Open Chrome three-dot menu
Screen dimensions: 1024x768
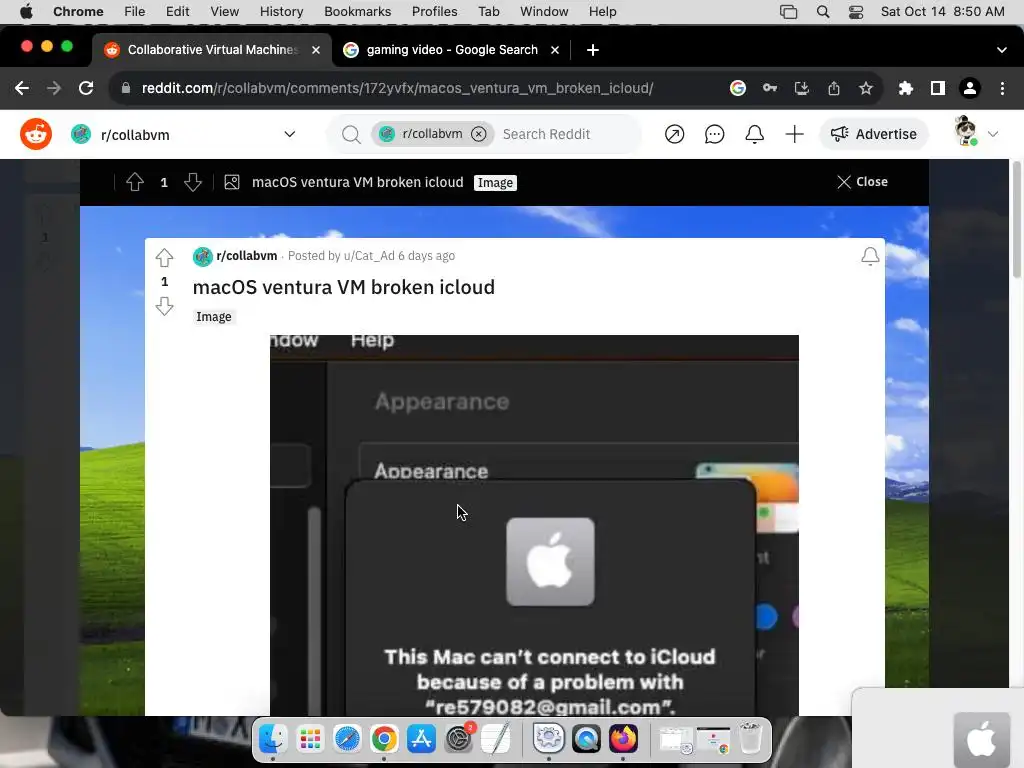point(1002,88)
